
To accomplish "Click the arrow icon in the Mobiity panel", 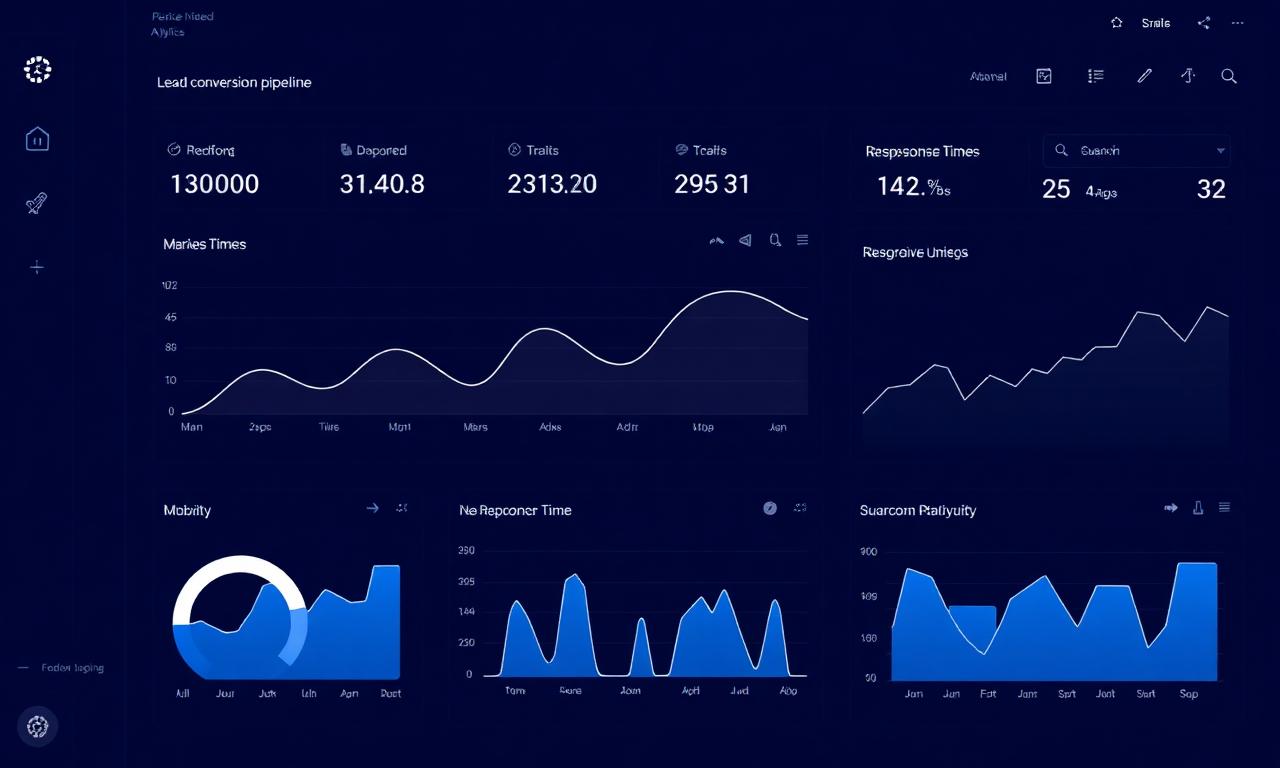I will (372, 508).
